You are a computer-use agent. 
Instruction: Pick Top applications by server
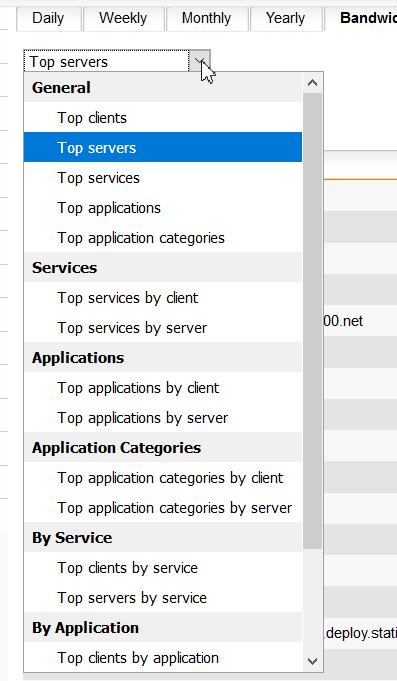point(163,417)
